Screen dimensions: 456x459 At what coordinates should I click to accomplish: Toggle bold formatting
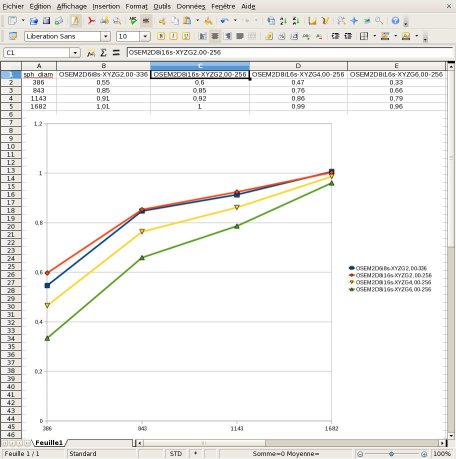[x=161, y=36]
